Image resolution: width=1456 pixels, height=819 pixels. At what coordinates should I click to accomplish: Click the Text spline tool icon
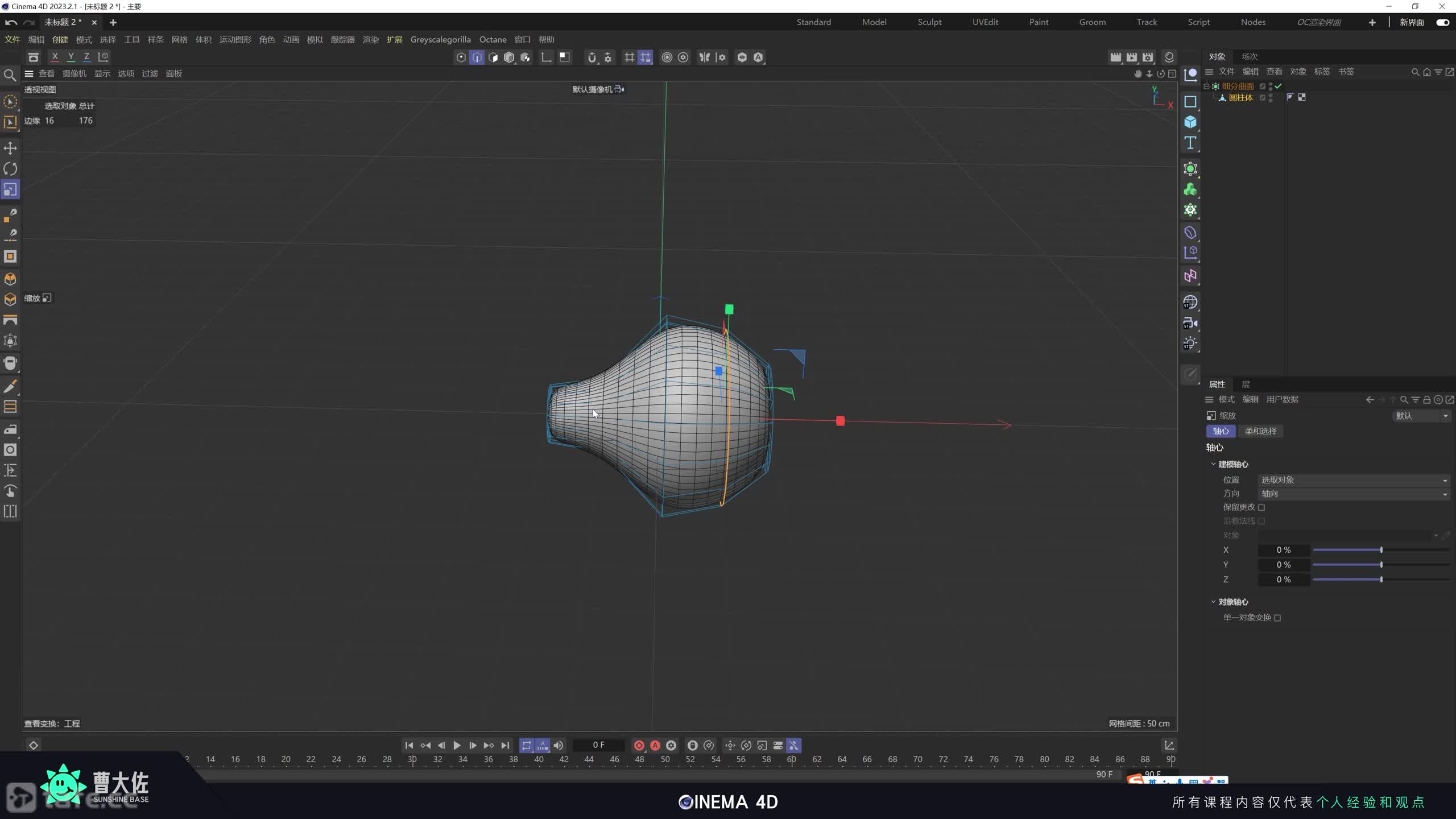[x=1190, y=143]
